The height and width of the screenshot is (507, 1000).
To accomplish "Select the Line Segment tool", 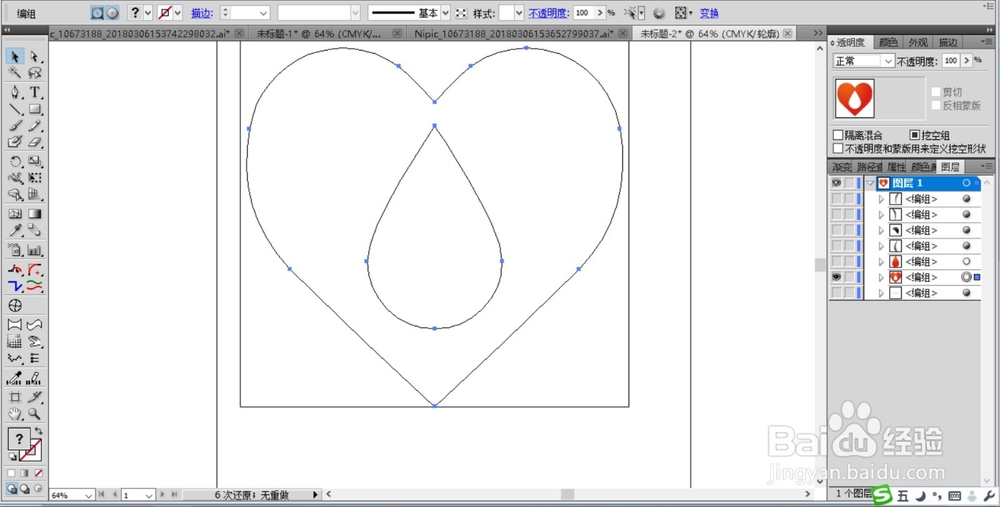I will point(15,109).
